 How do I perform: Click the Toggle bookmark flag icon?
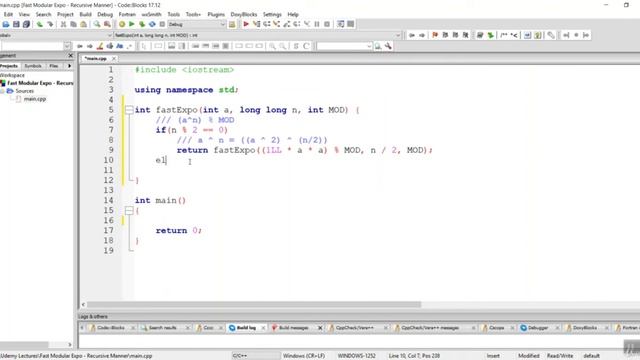435,36
